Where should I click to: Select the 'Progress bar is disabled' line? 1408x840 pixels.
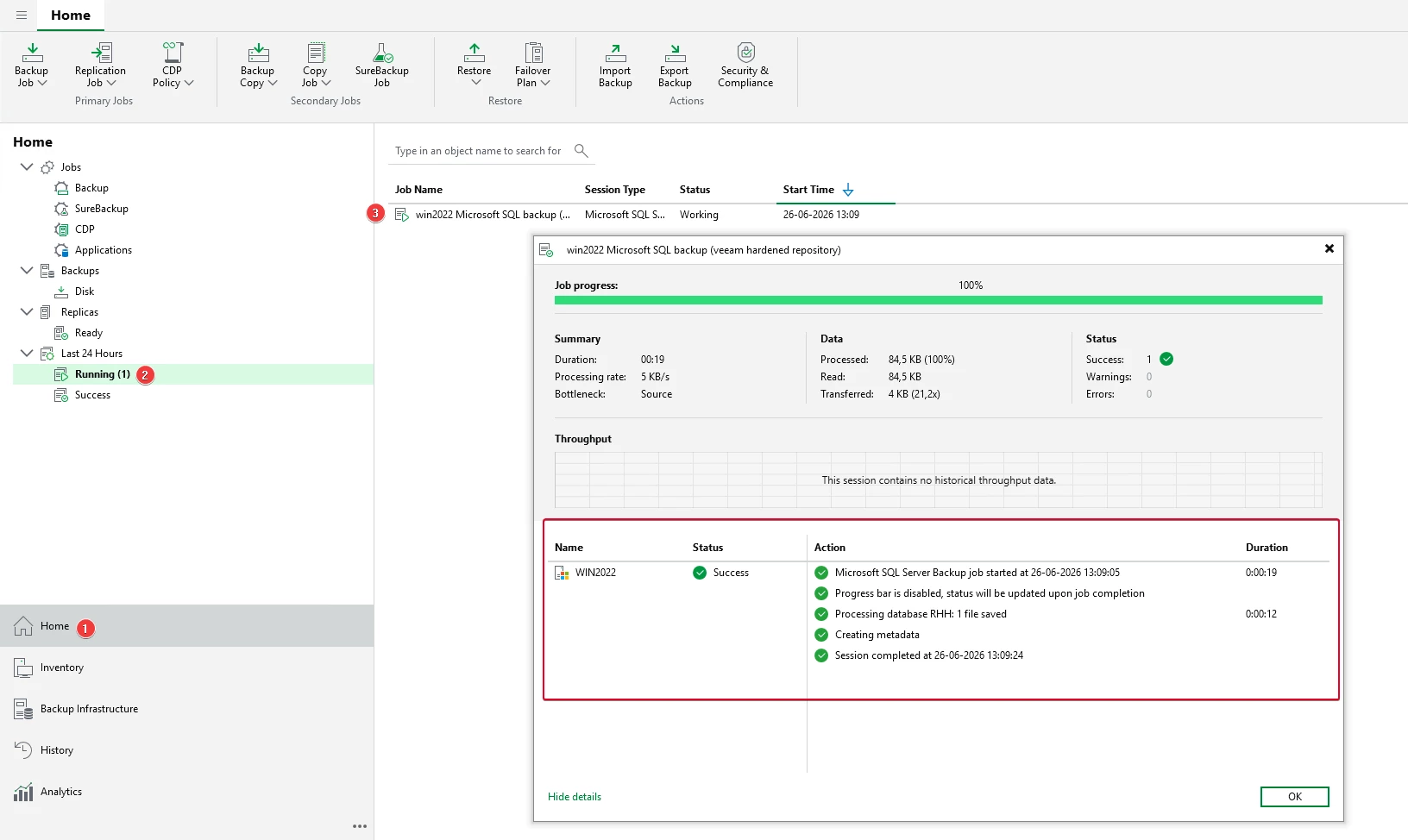pyautogui.click(x=990, y=593)
